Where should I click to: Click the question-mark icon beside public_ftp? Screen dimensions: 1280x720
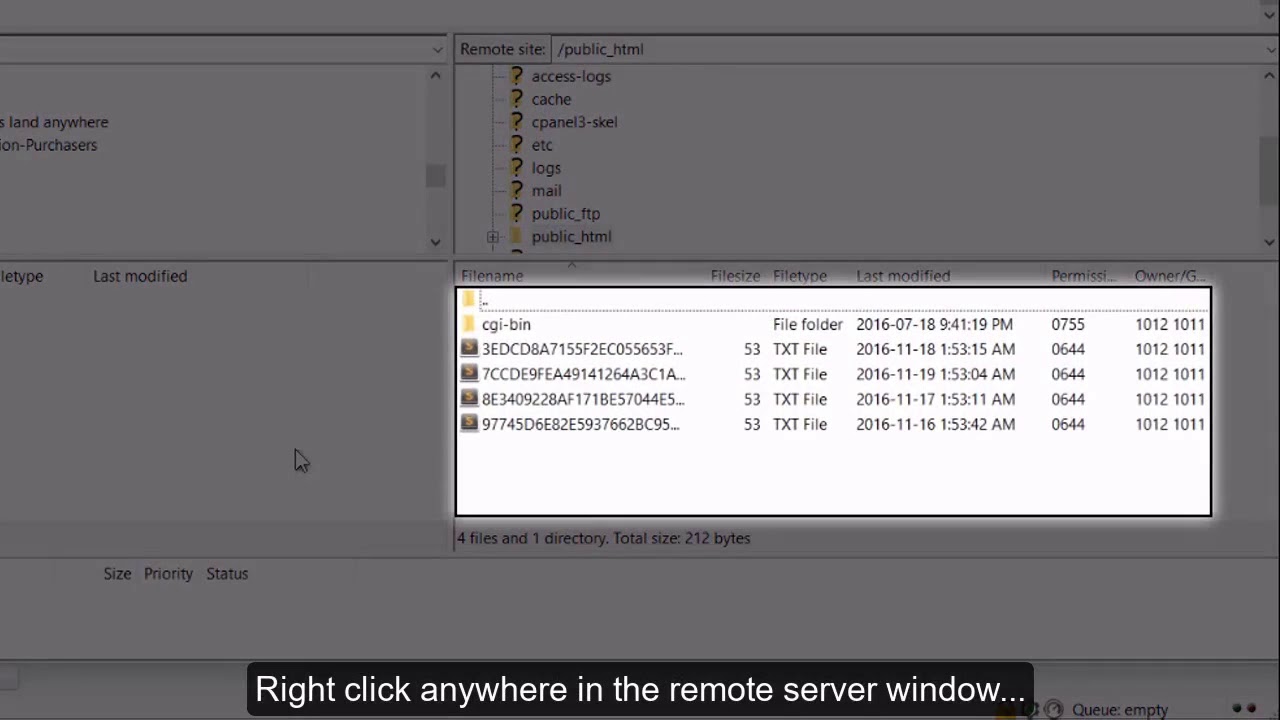[x=516, y=214]
